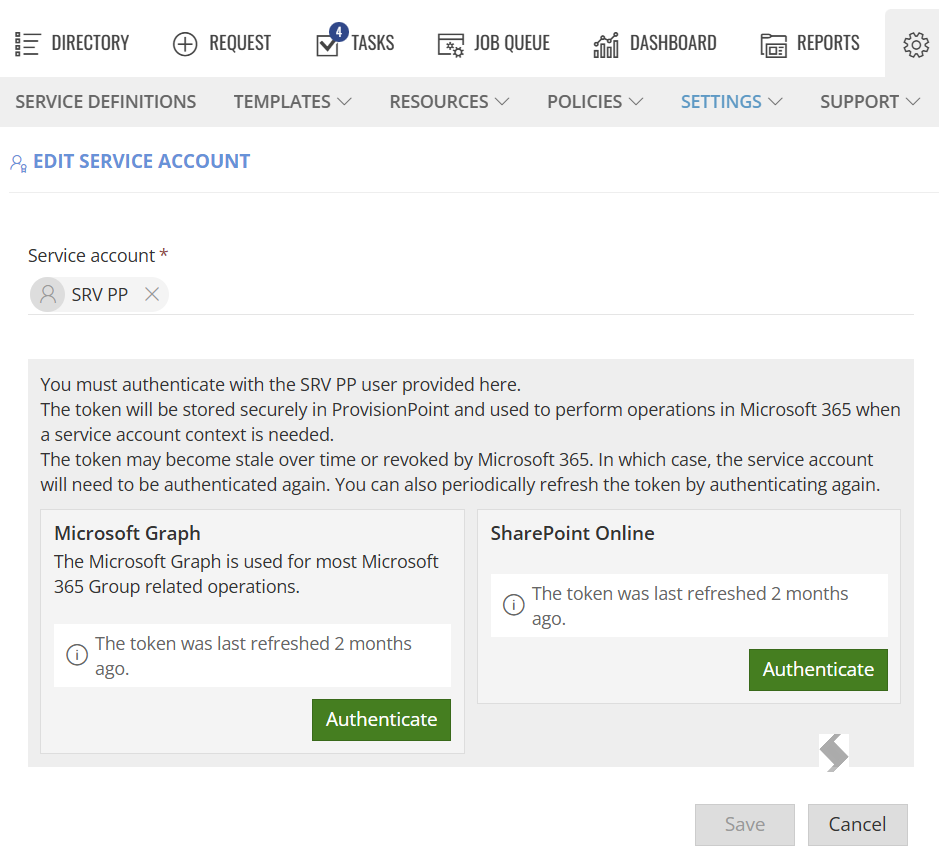Image resolution: width=939 pixels, height=853 pixels.
Task: Click the Dashboard chart icon
Action: [605, 45]
